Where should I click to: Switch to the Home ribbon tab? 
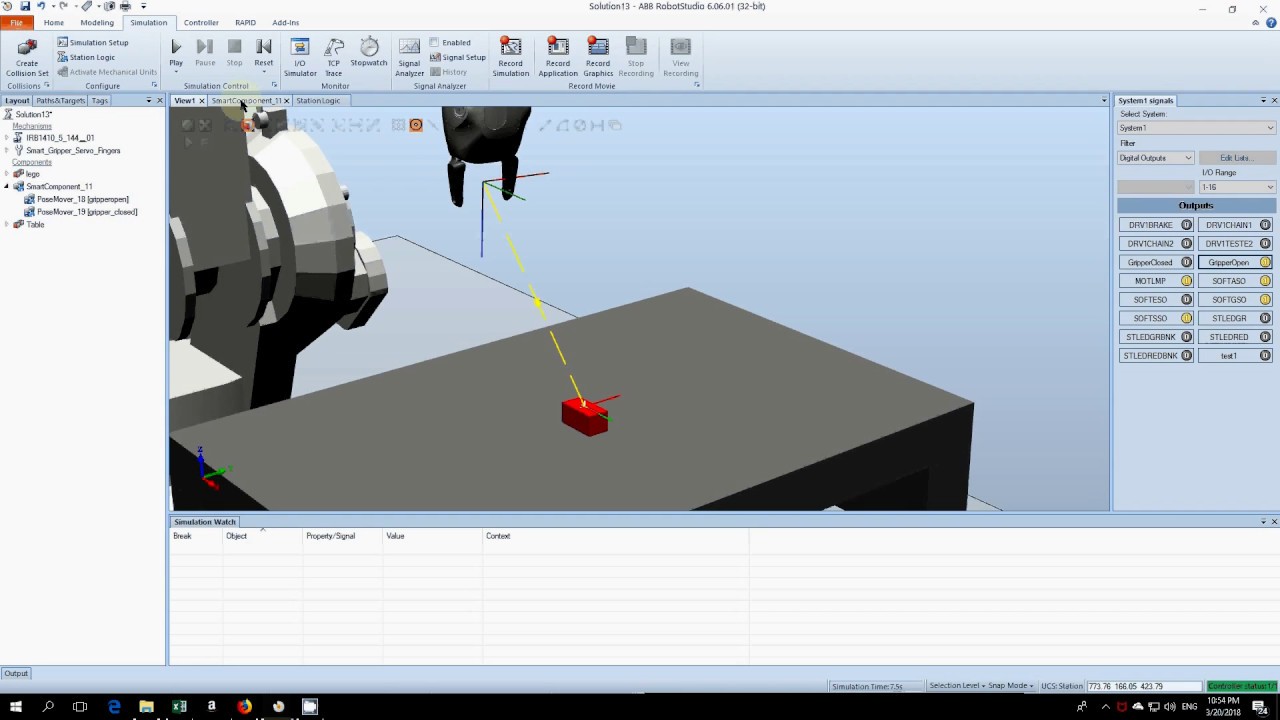[x=54, y=22]
